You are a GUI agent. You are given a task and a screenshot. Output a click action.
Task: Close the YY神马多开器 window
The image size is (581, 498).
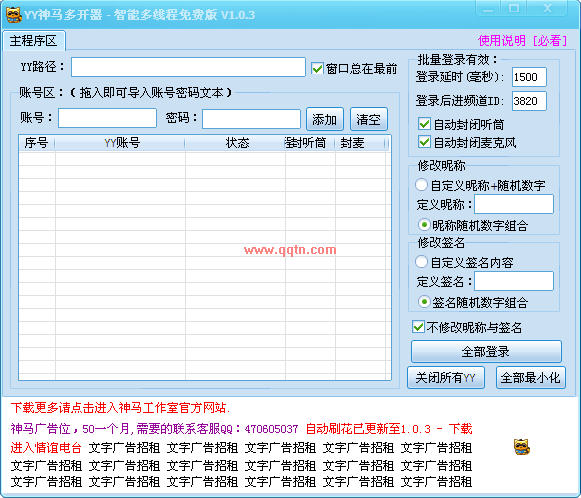coord(547,9)
